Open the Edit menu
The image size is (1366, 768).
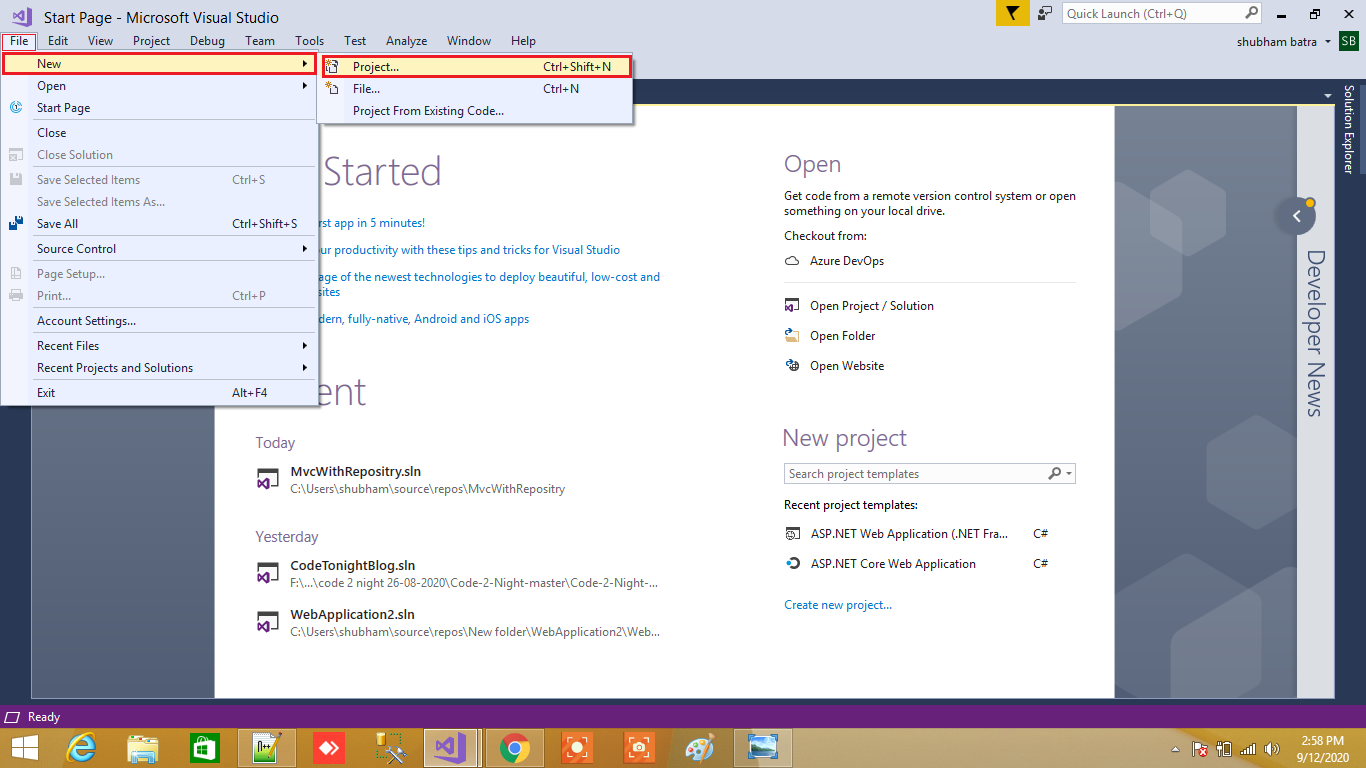[58, 41]
